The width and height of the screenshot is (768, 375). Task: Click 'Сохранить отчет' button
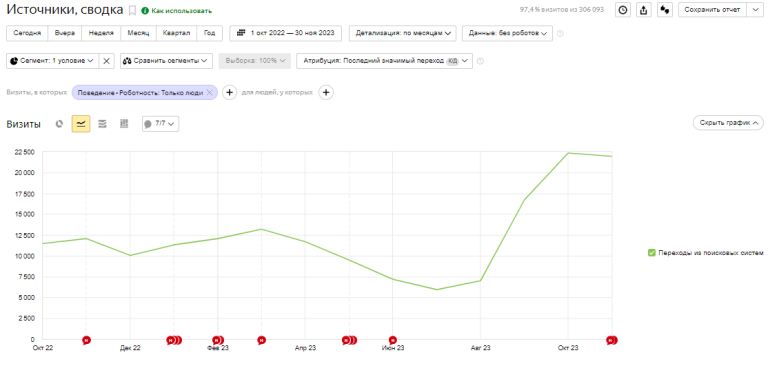point(712,10)
